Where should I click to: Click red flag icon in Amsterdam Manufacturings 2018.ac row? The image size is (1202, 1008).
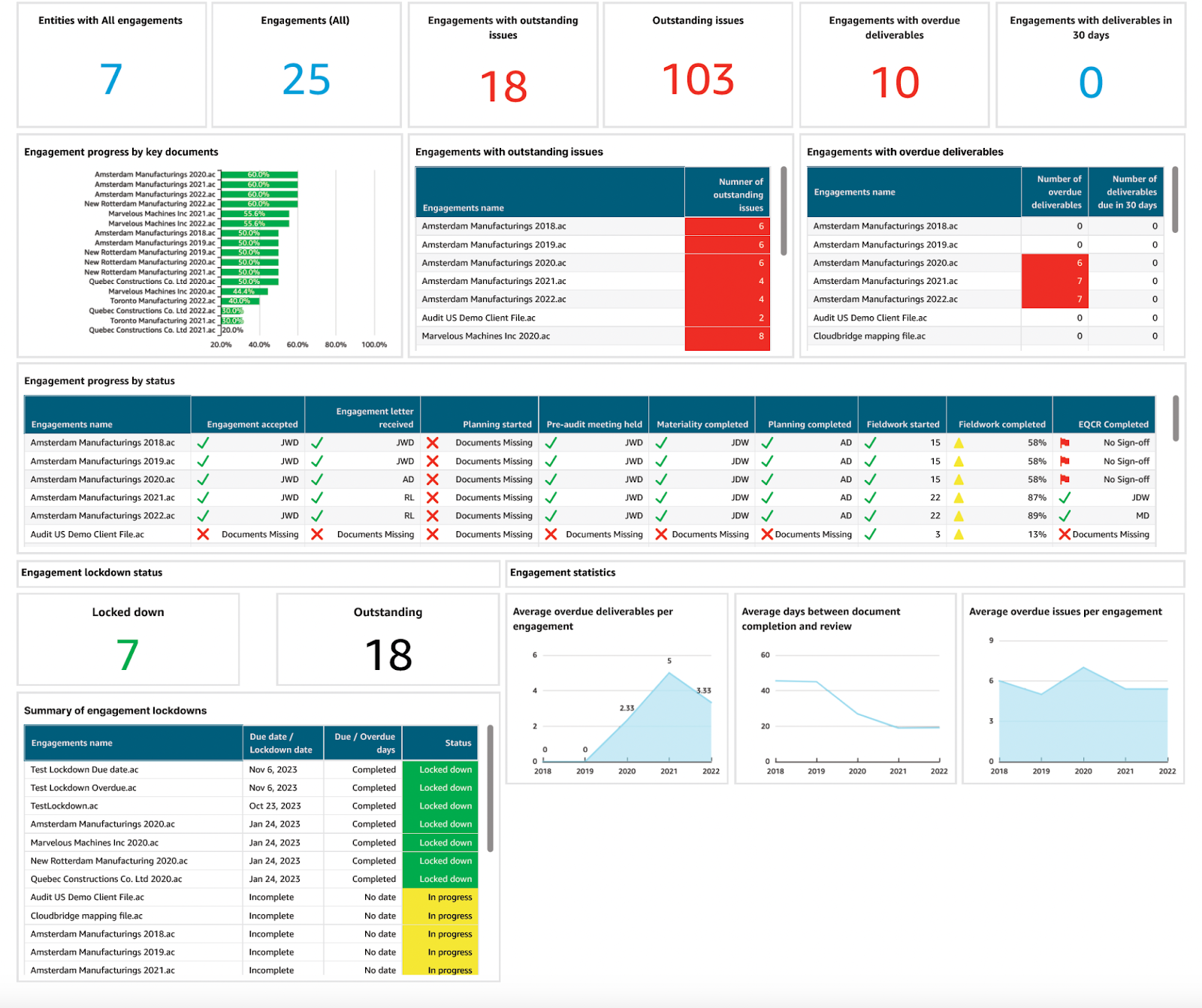1065,443
